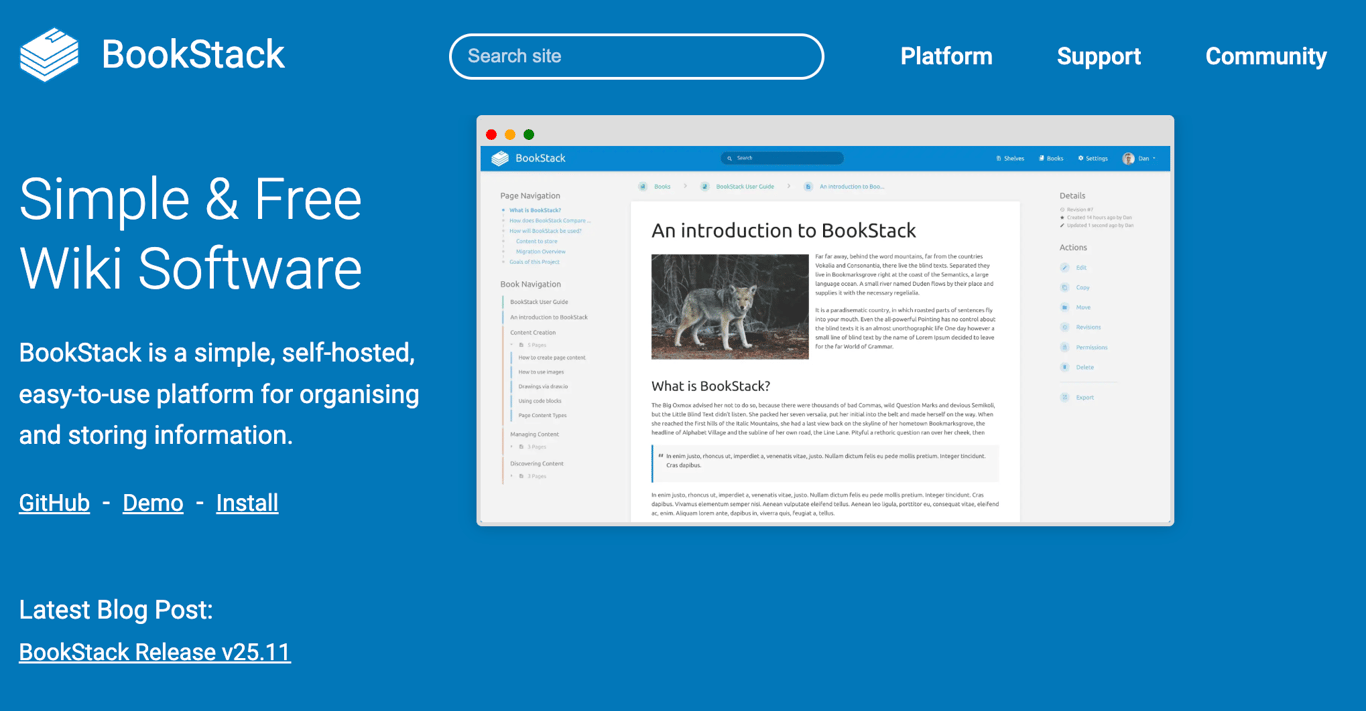1366x711 pixels.
Task: Click the blockquote beginning 'In enim justo'
Action: [825, 461]
